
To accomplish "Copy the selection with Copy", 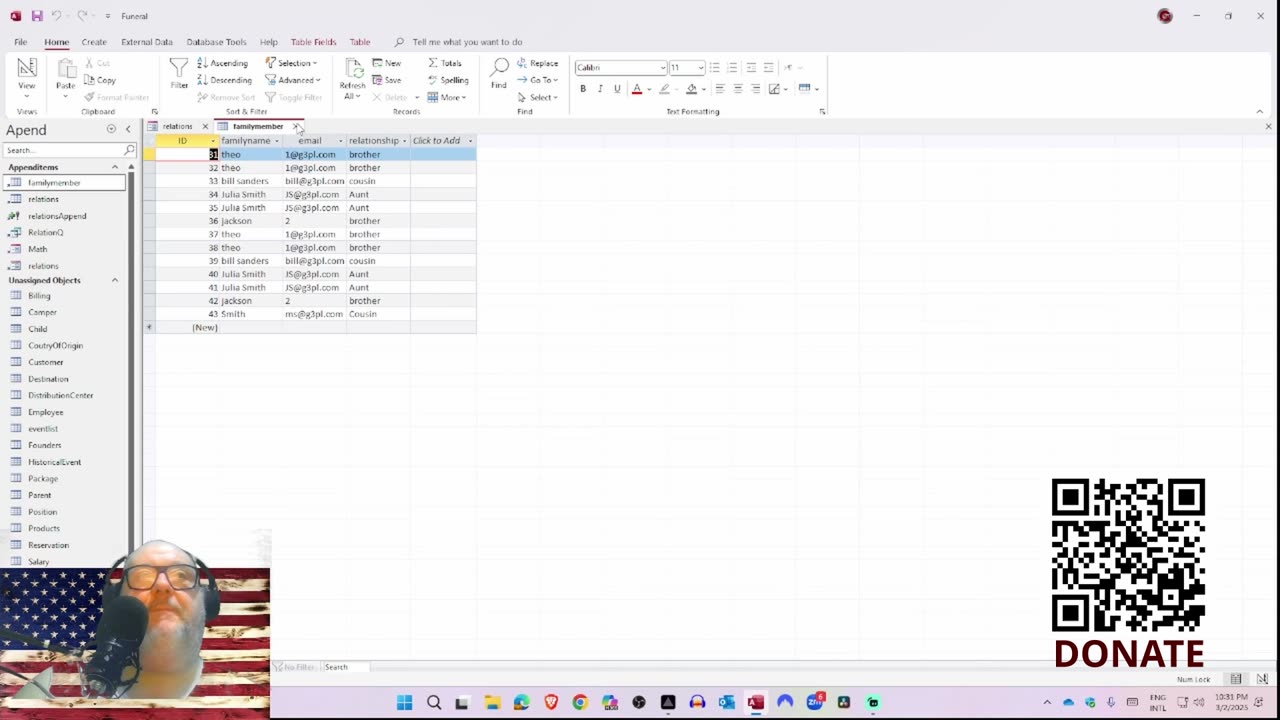I will coord(100,80).
